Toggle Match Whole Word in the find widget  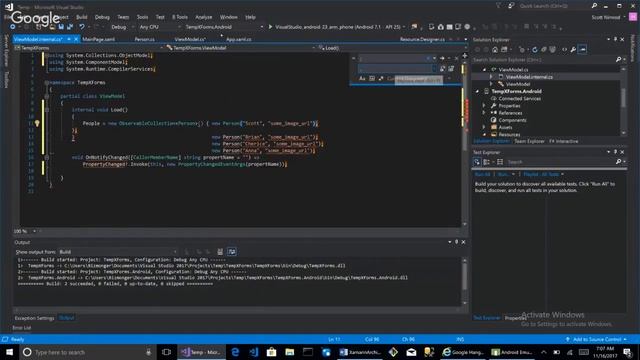click(372, 78)
